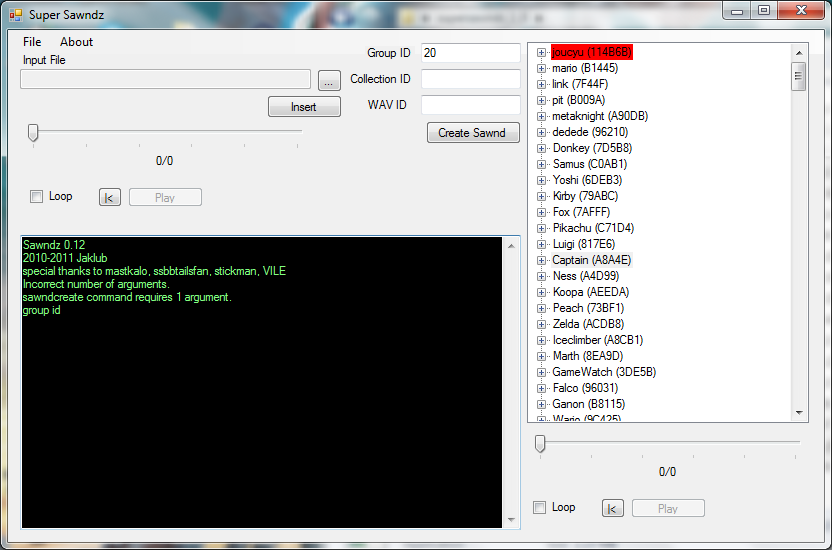The width and height of the screenshot is (832, 550).
Task: Expand the Yoshi (6DEB3) node
Action: click(541, 180)
